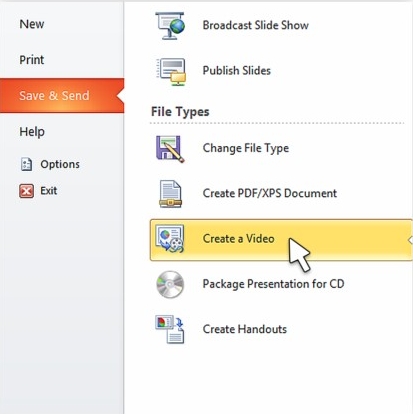The image size is (413, 414).
Task: Click the Broadcast Slide Show globe icon
Action: pos(170,26)
